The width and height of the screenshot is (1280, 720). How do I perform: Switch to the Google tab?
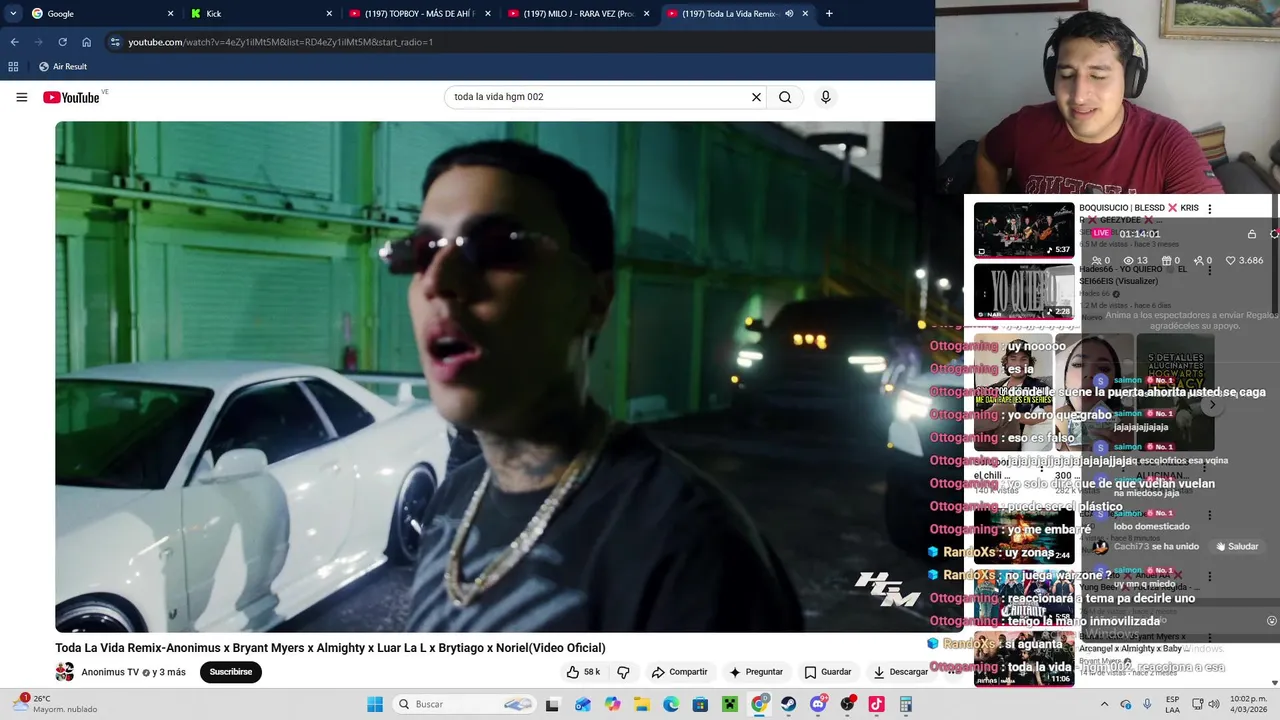click(100, 13)
